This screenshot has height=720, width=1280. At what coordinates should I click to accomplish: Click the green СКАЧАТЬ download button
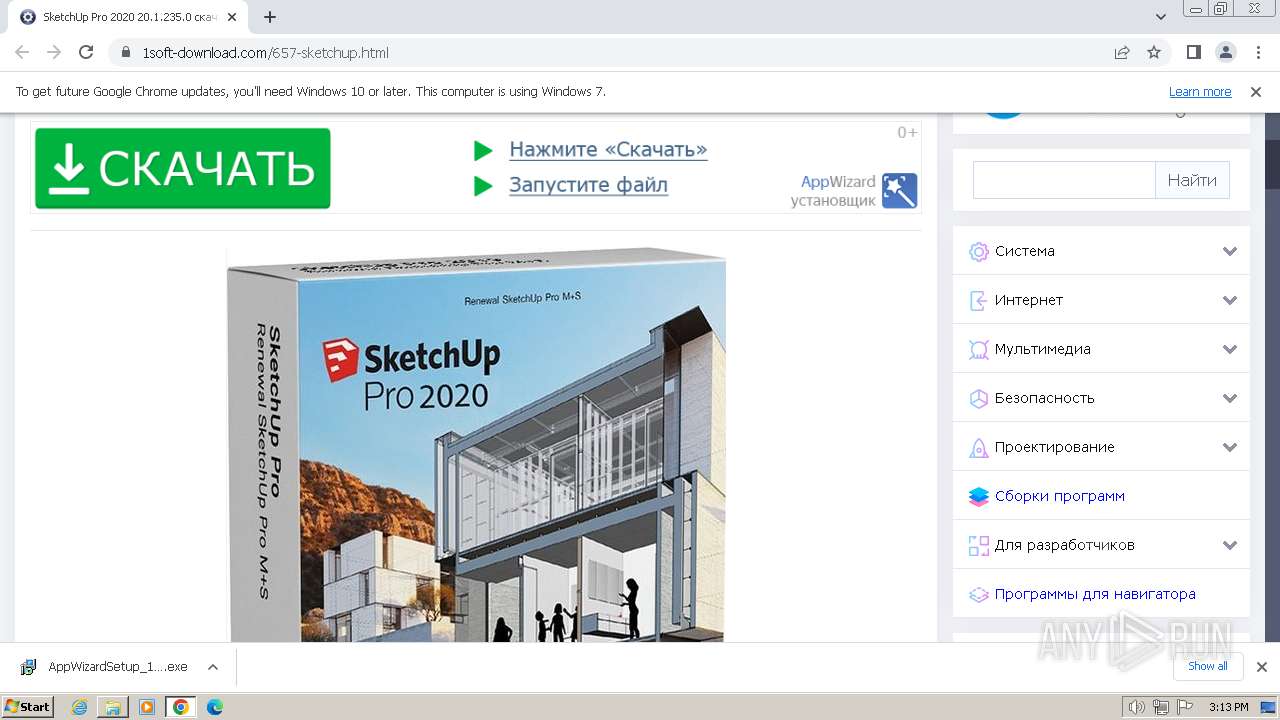click(x=183, y=168)
